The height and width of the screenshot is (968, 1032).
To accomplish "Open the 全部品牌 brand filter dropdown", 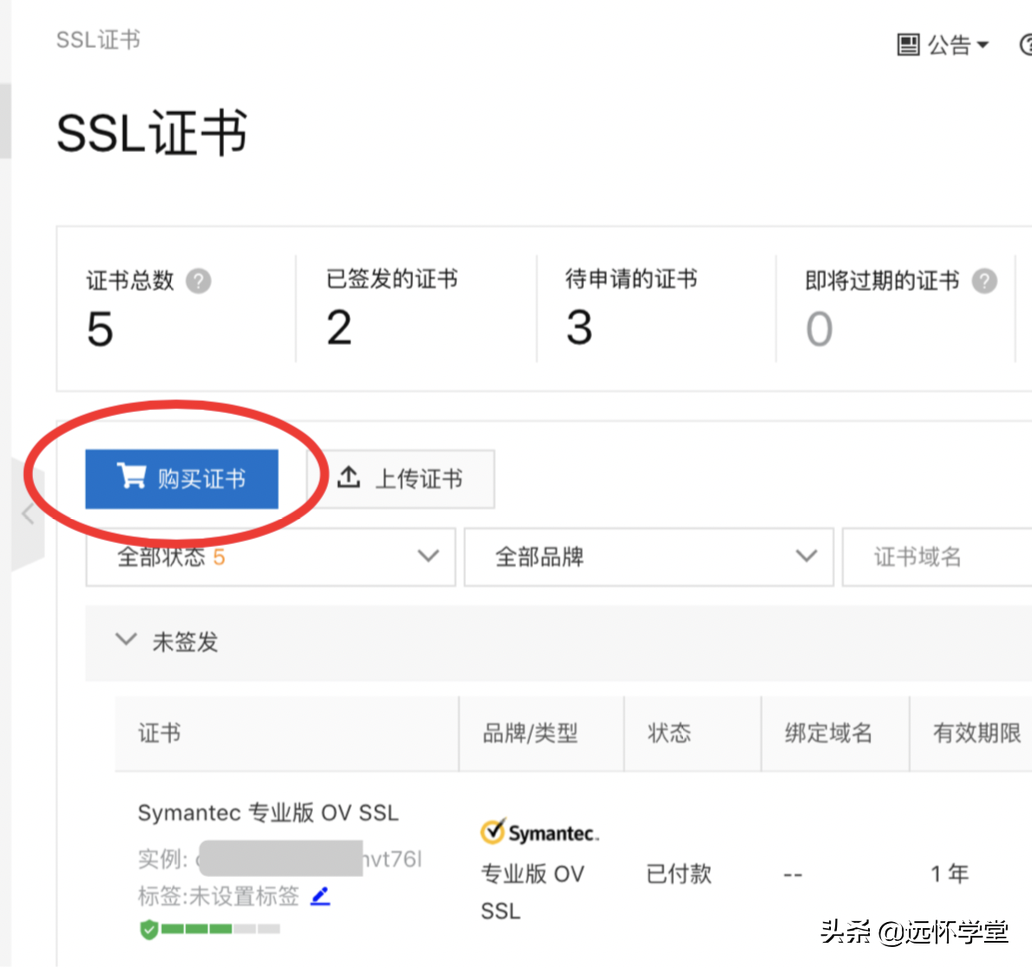I will 648,557.
